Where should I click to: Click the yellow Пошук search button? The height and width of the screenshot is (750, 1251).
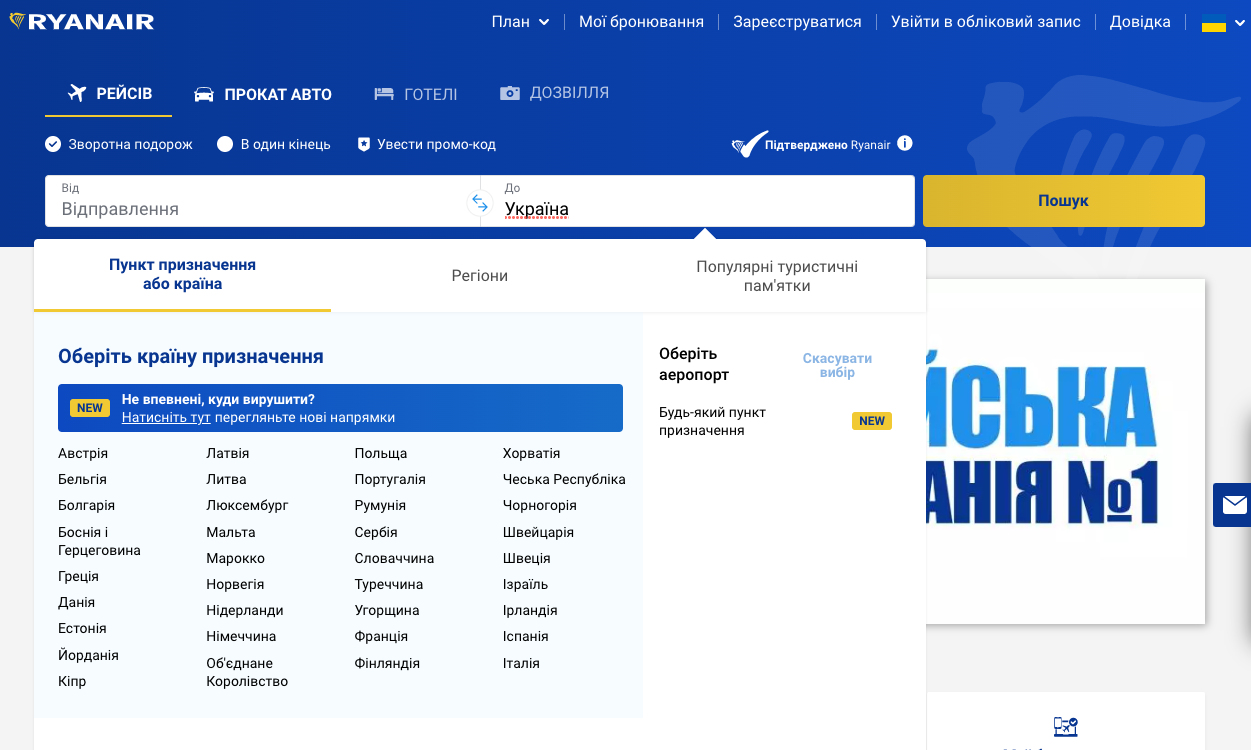tap(1064, 201)
